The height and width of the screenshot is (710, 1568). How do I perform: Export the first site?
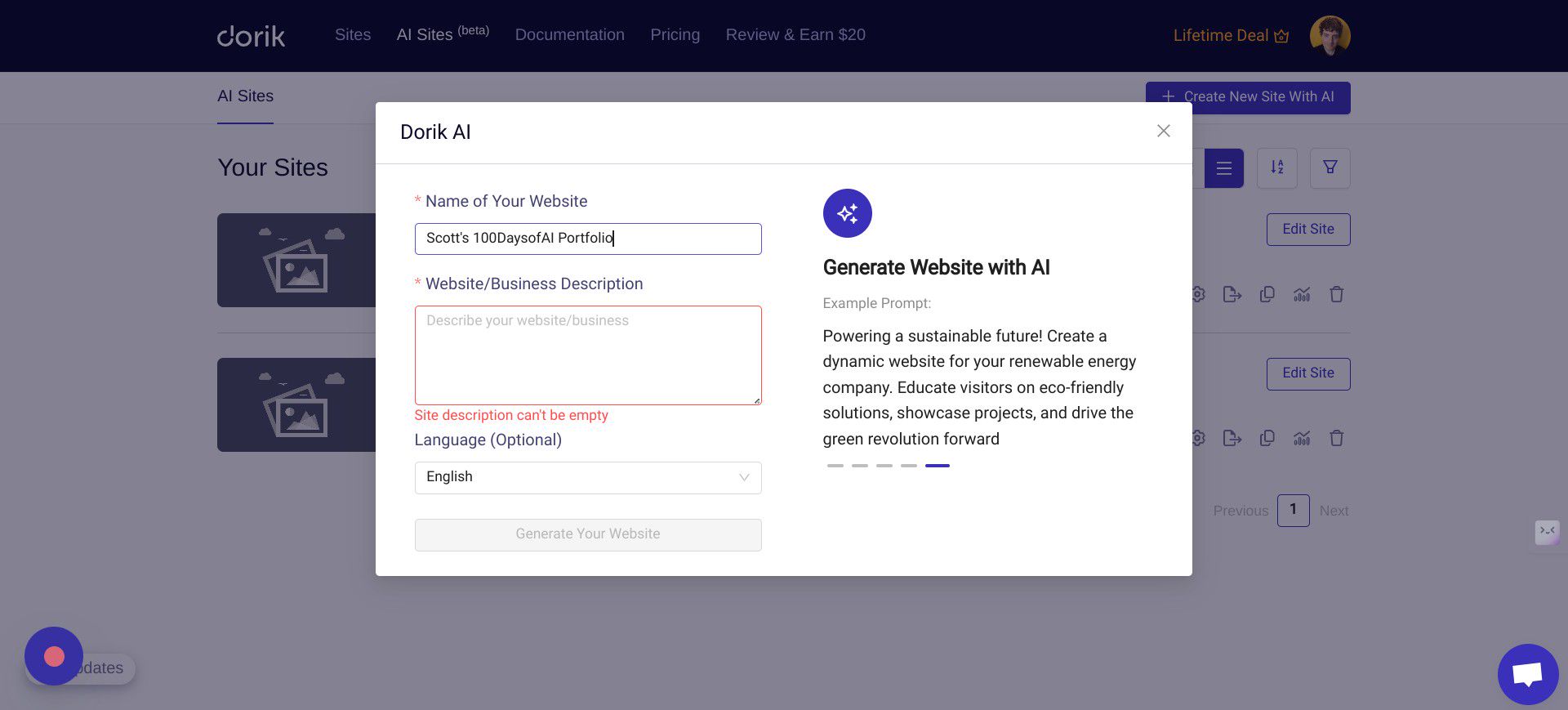click(1232, 294)
